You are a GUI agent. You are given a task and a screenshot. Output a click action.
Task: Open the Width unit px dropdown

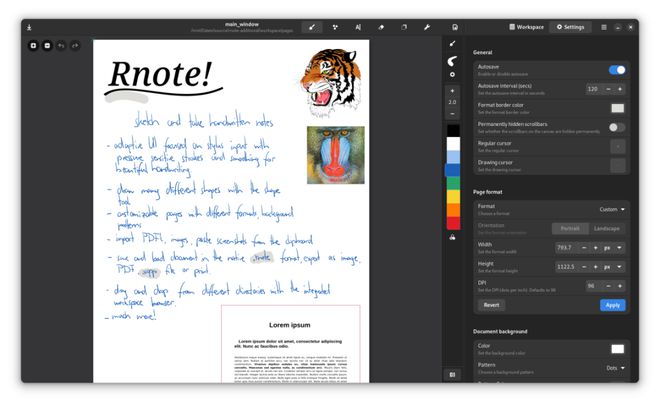(613, 248)
